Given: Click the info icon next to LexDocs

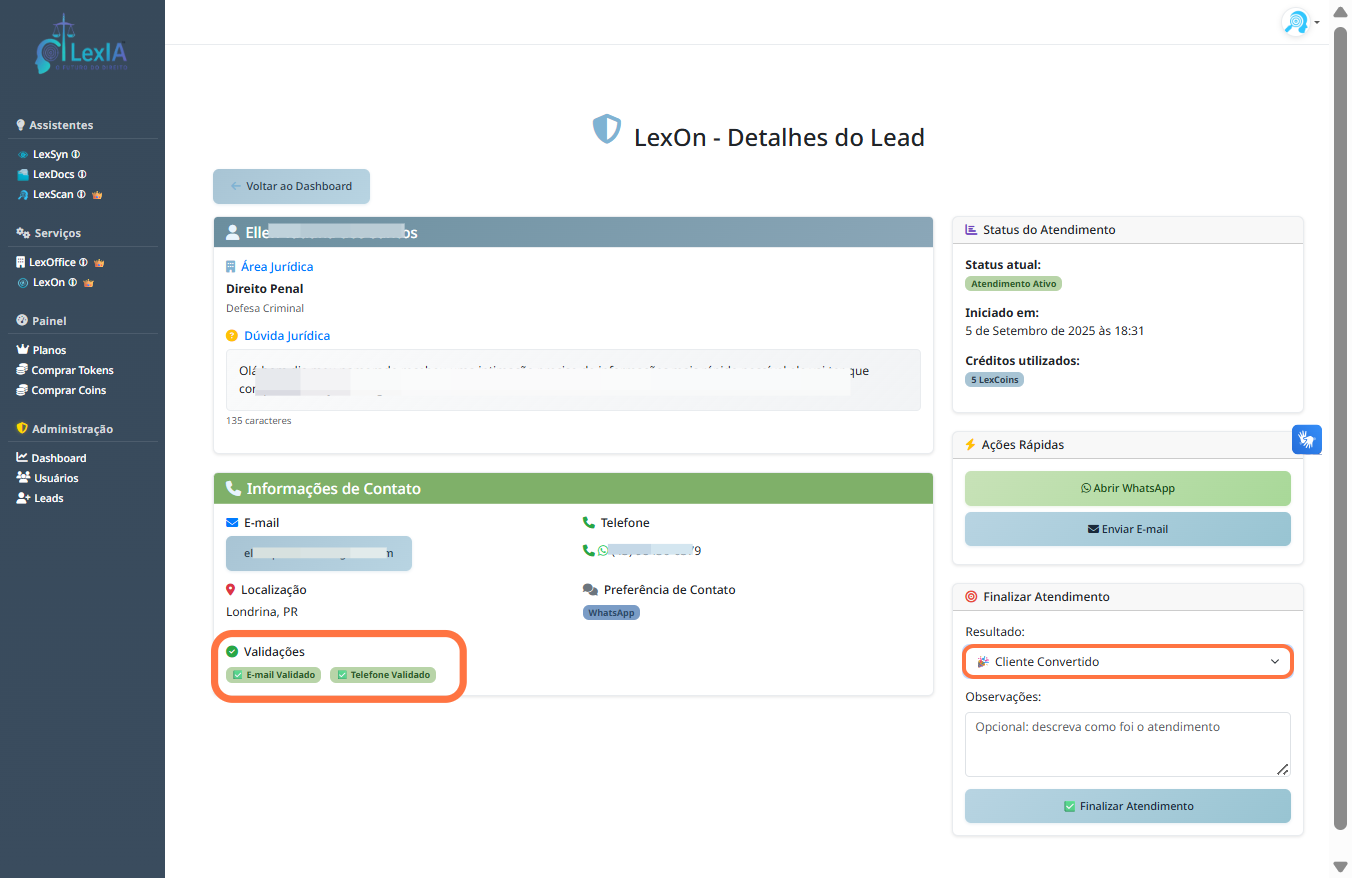Looking at the screenshot, I should (x=82, y=175).
